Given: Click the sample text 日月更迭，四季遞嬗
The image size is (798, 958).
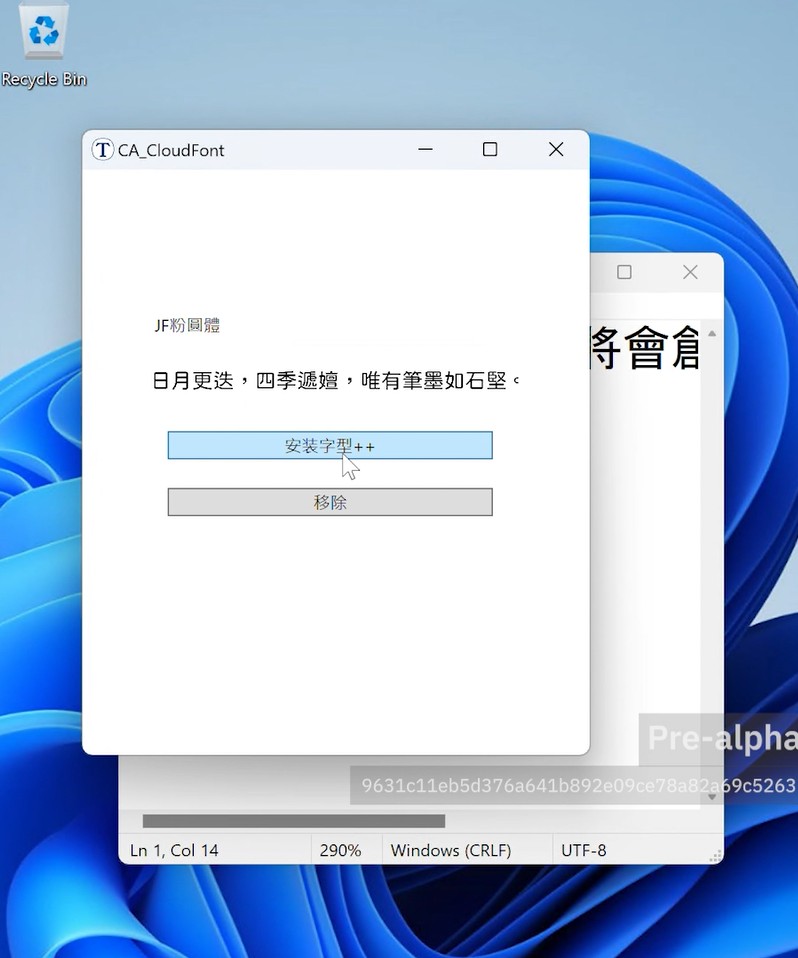Looking at the screenshot, I should [245, 381].
